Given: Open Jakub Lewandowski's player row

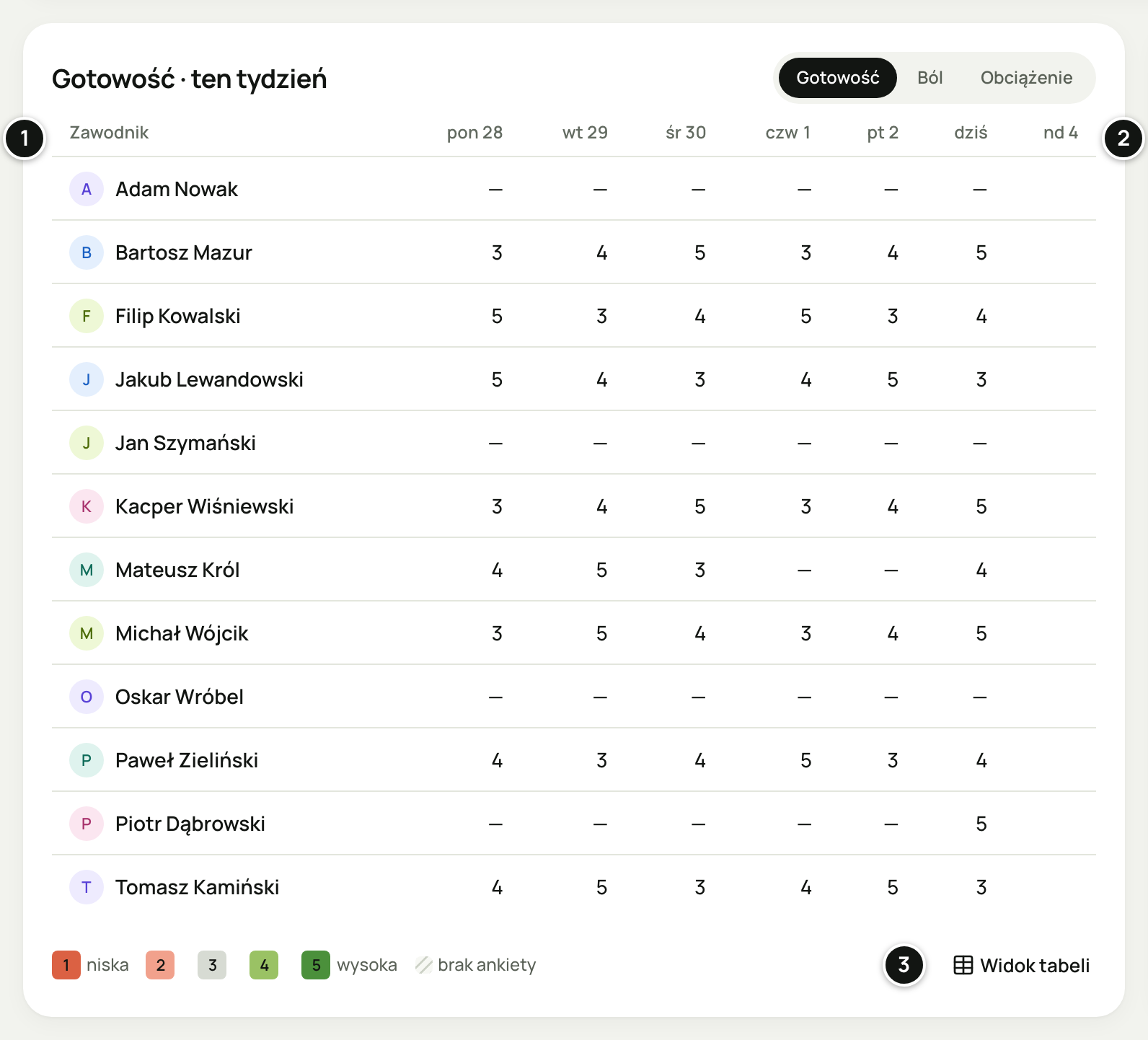Looking at the screenshot, I should [x=574, y=379].
